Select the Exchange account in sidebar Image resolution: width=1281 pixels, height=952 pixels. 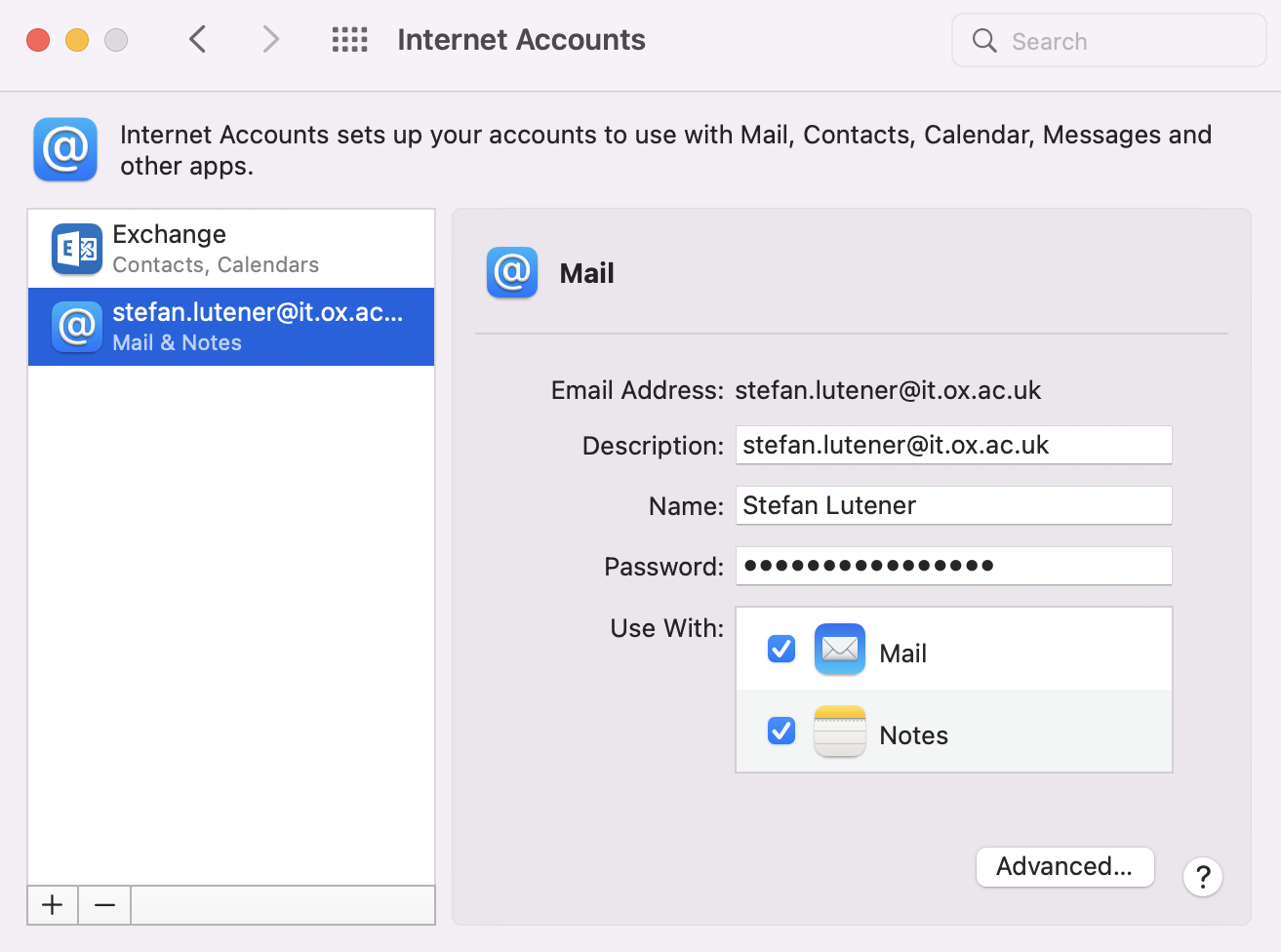tap(231, 249)
